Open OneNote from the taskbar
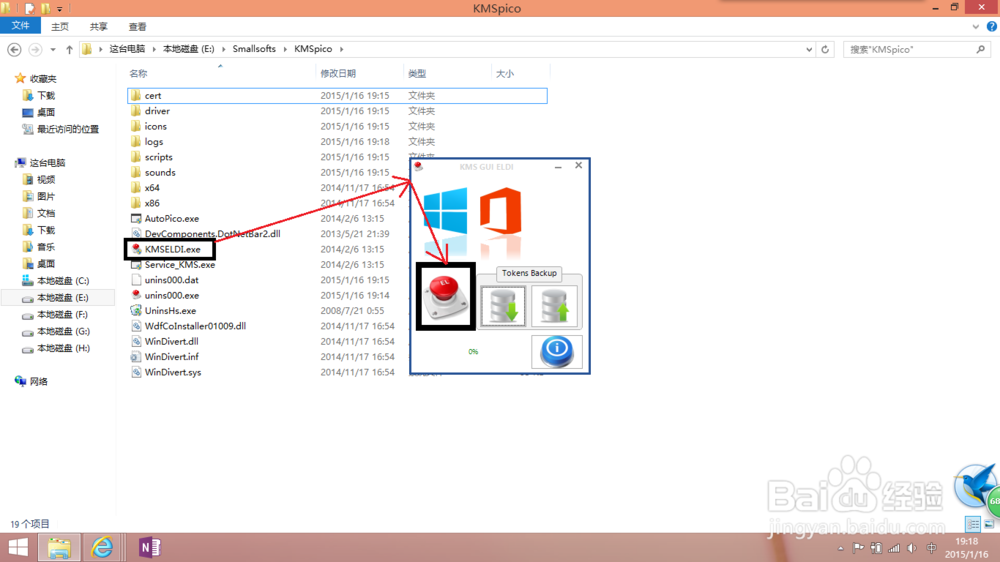This screenshot has height=562, width=1000. [149, 547]
